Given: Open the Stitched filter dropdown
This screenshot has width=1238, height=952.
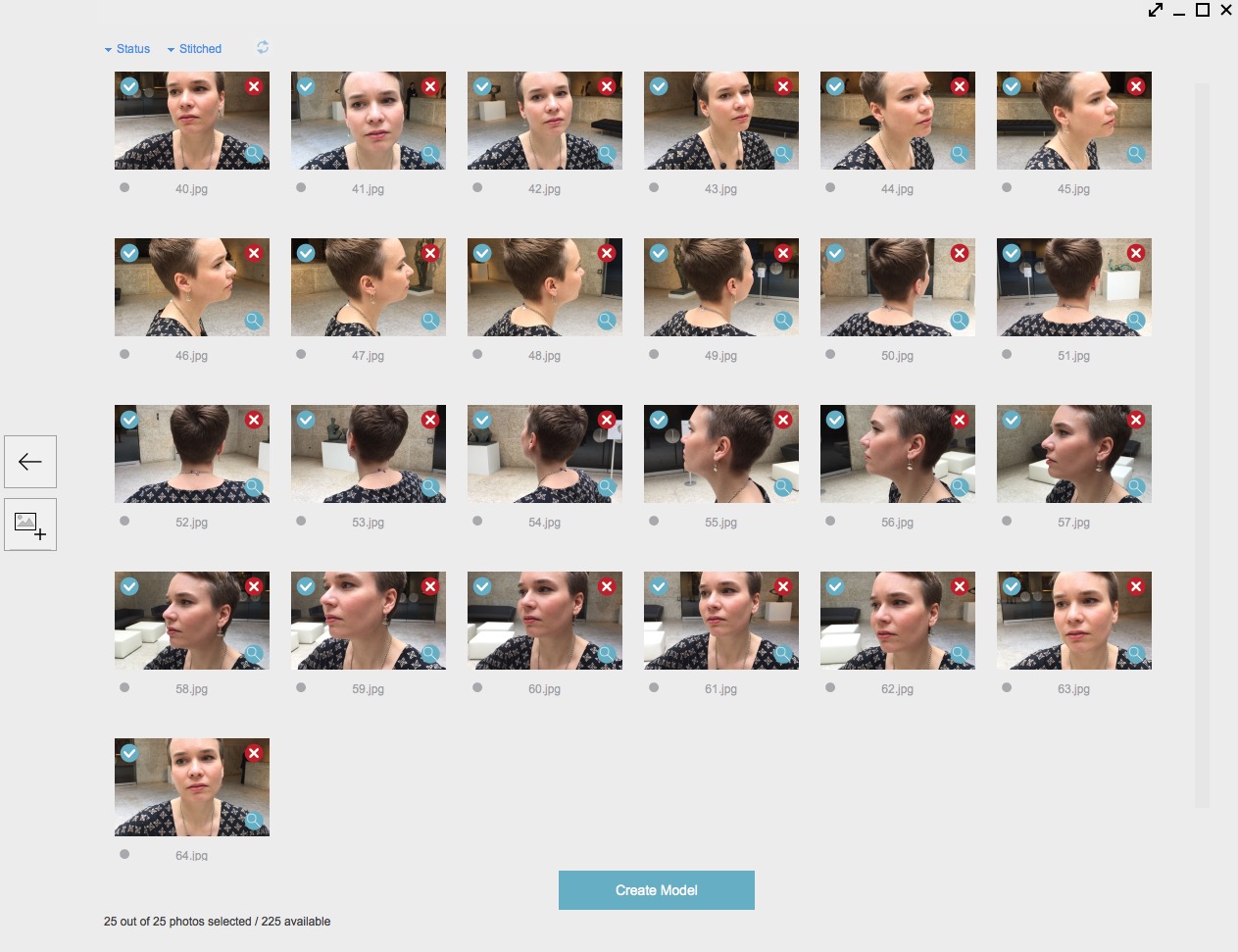Looking at the screenshot, I should [194, 49].
